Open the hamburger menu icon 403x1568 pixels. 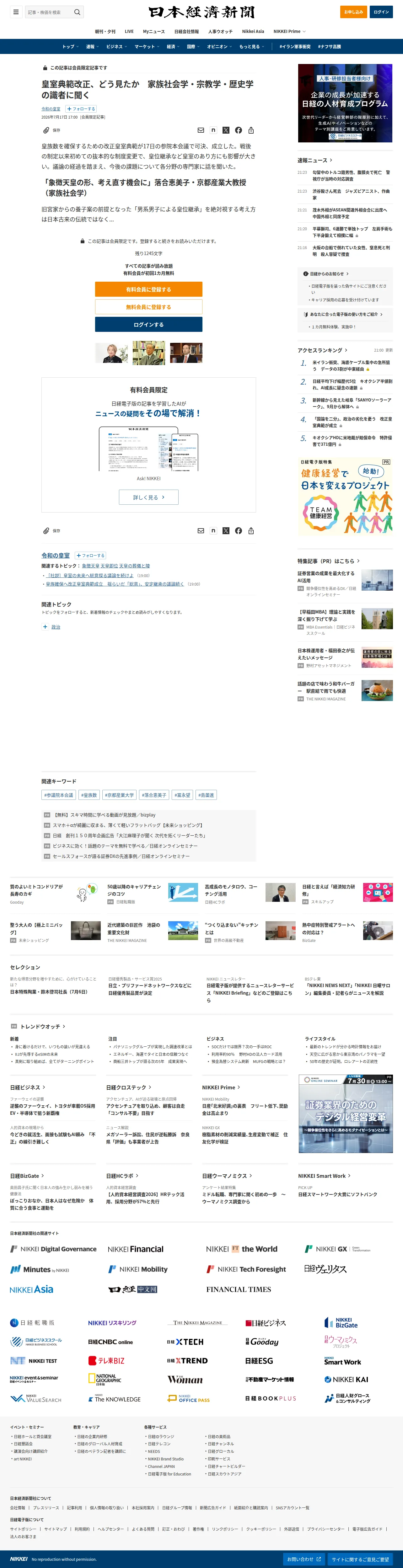(x=16, y=12)
